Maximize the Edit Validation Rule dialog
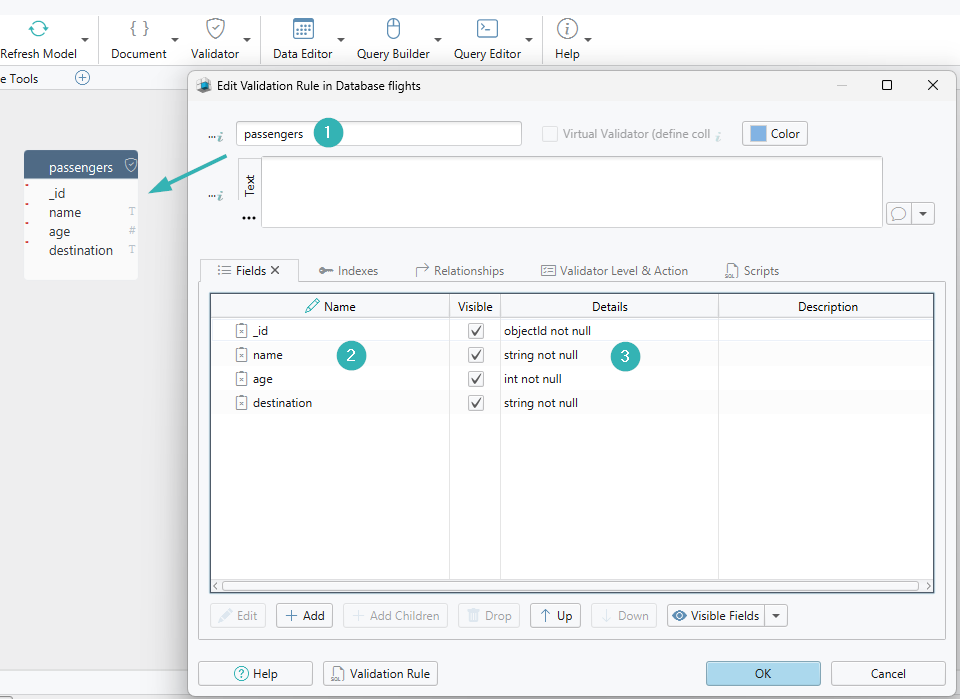 pyautogui.click(x=887, y=85)
